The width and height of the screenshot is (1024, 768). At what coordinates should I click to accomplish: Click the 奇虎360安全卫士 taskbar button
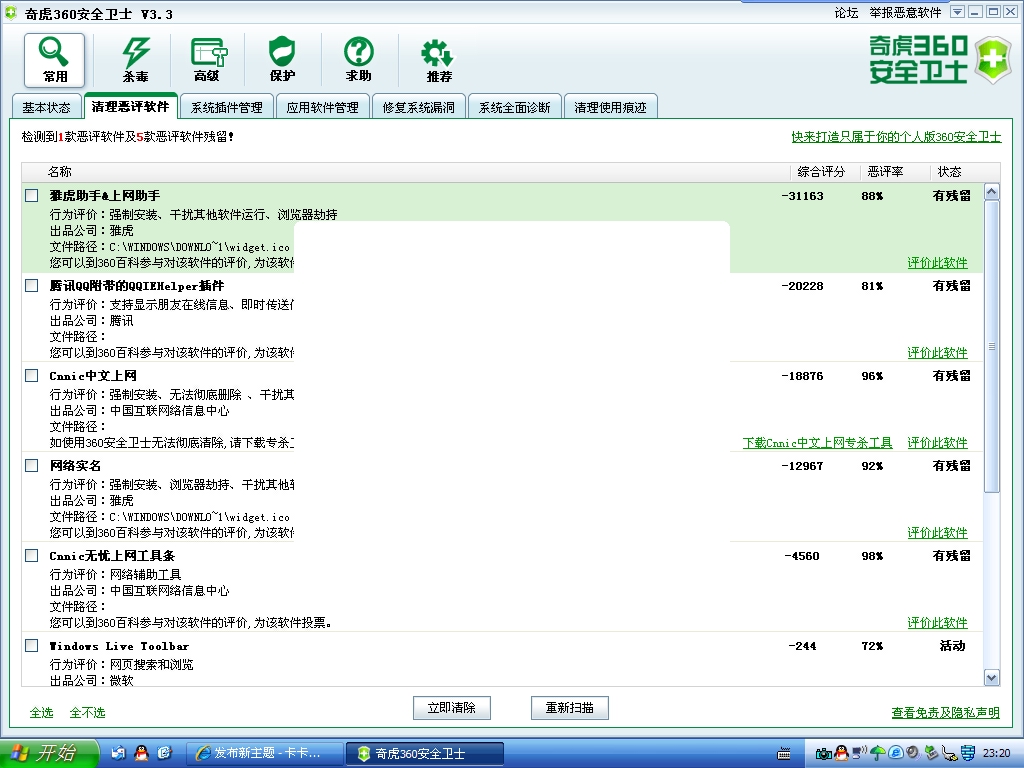coord(424,753)
